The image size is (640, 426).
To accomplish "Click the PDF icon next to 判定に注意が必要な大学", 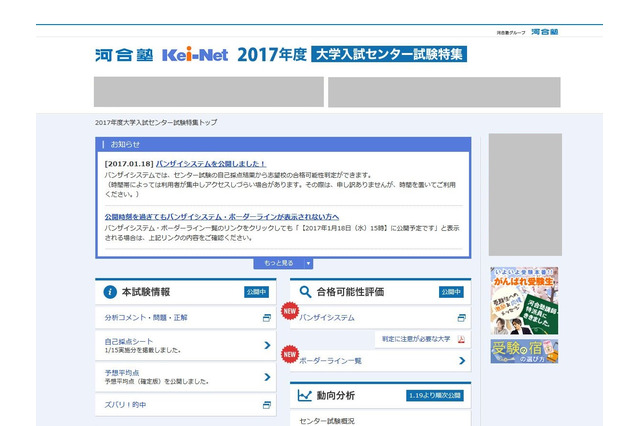I will pyautogui.click(x=461, y=339).
